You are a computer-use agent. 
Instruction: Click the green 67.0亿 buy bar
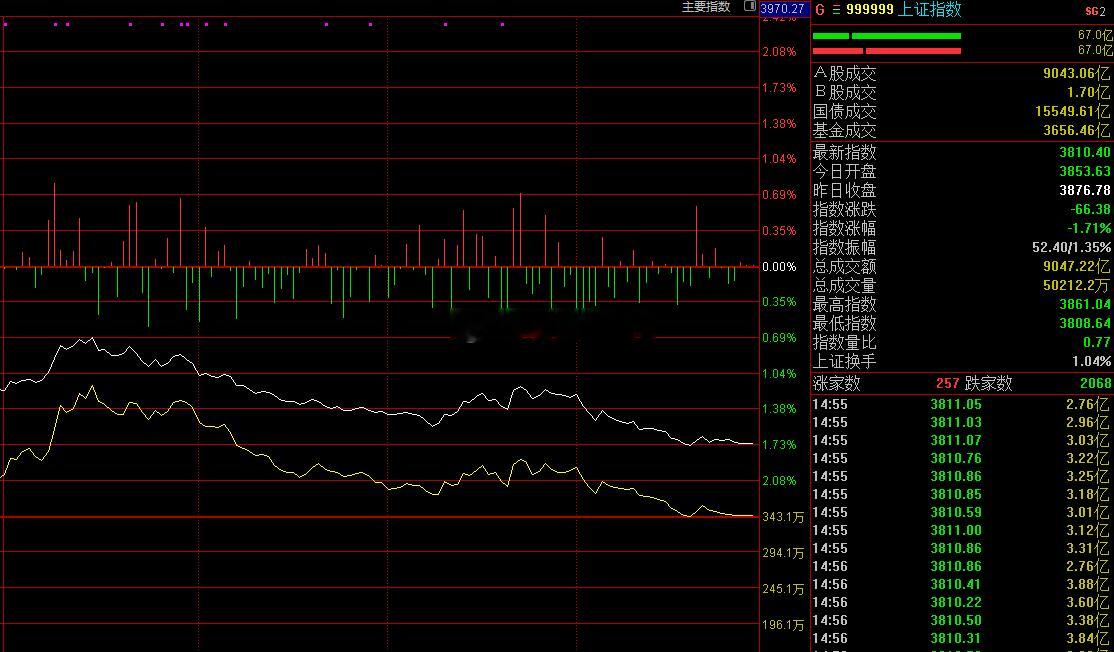[x=887, y=36]
